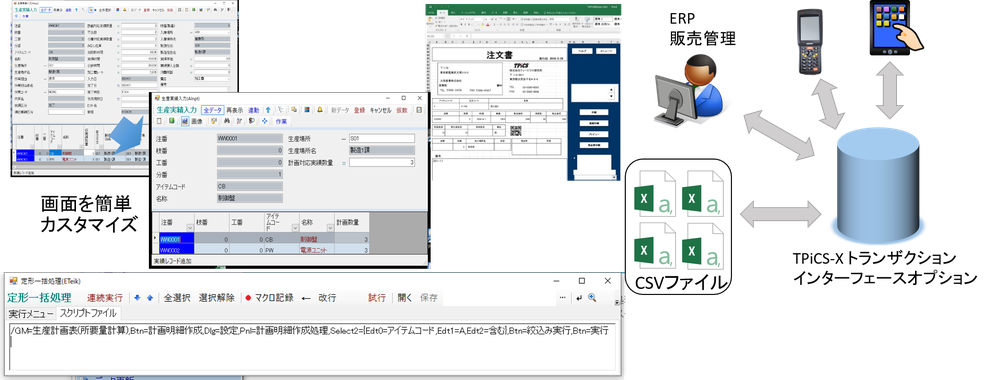Click the magnifier zoom icon in 定形一括処理

click(x=592, y=298)
